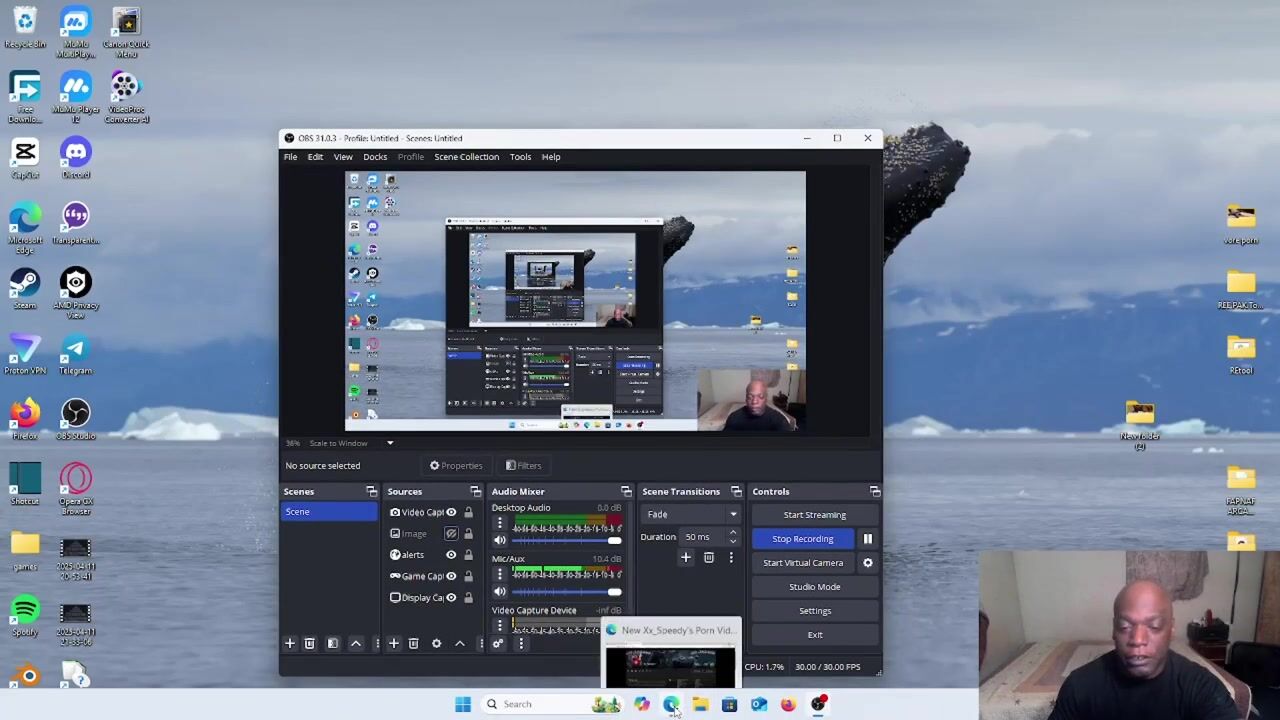Image resolution: width=1280 pixels, height=720 pixels.
Task: Open the preview scale dropdown arrow
Action: click(390, 443)
